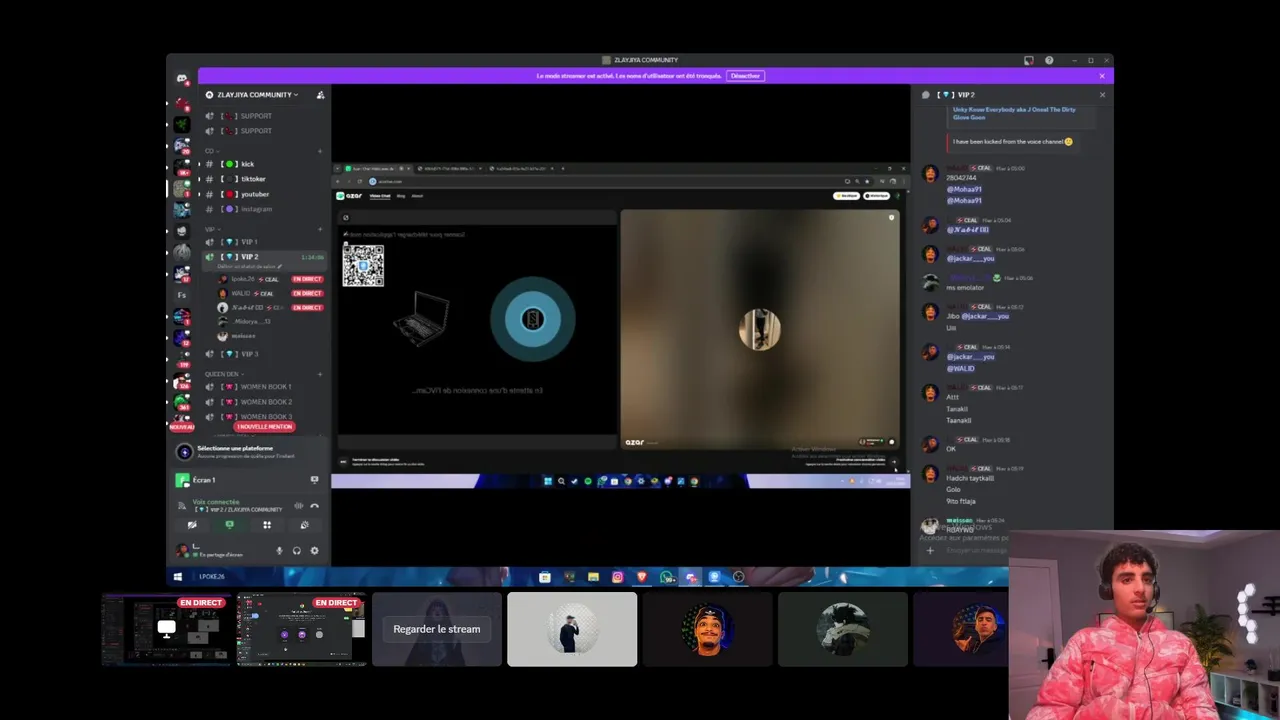Add a channel to QUEEN DEN category
Screen dimensions: 1280x720
320,374
